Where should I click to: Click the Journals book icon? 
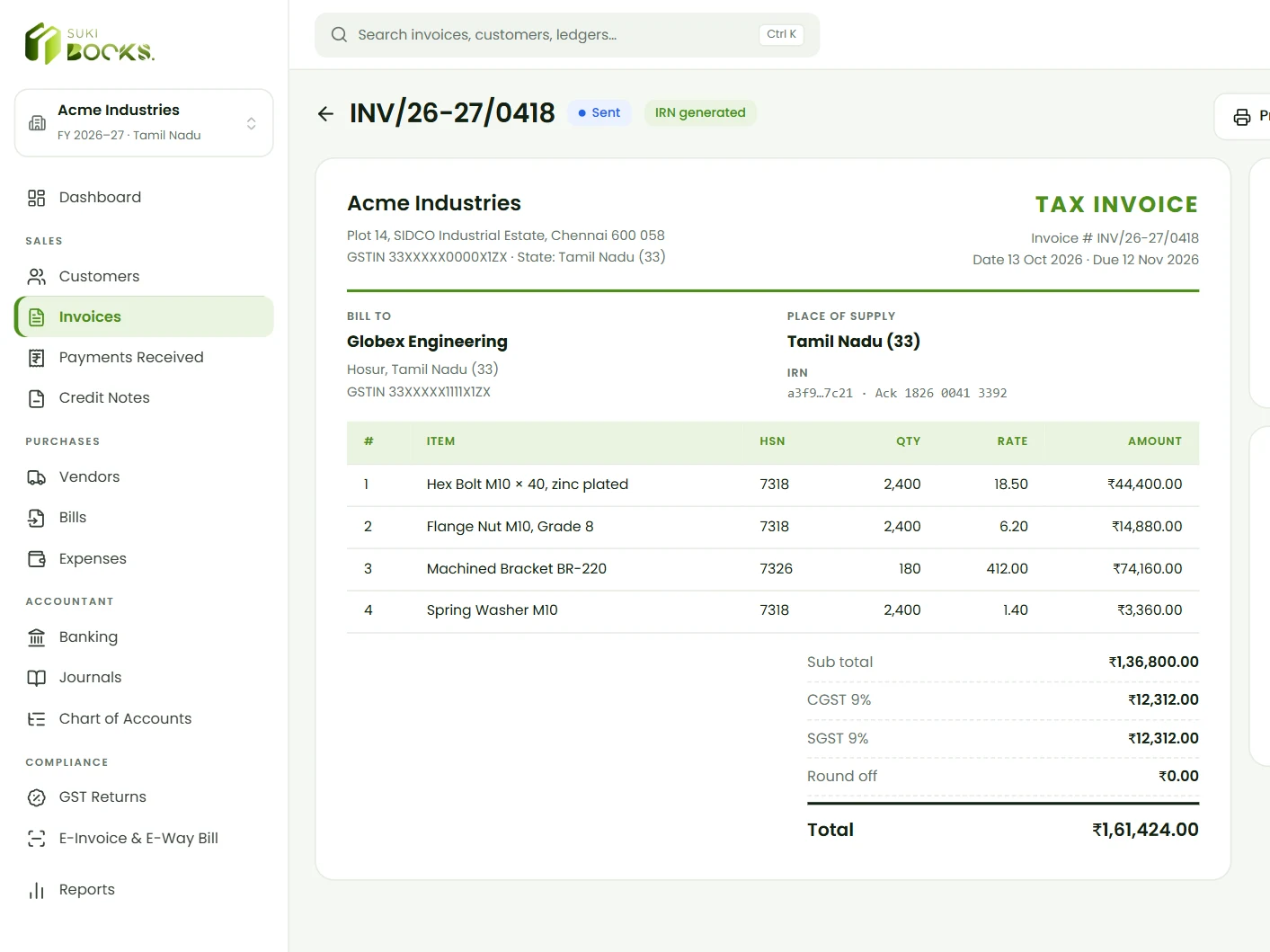36,678
